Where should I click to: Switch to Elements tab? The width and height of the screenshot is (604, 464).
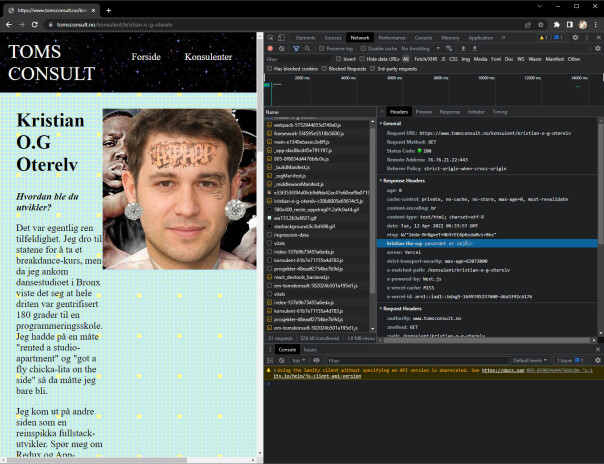pyautogui.click(x=305, y=38)
